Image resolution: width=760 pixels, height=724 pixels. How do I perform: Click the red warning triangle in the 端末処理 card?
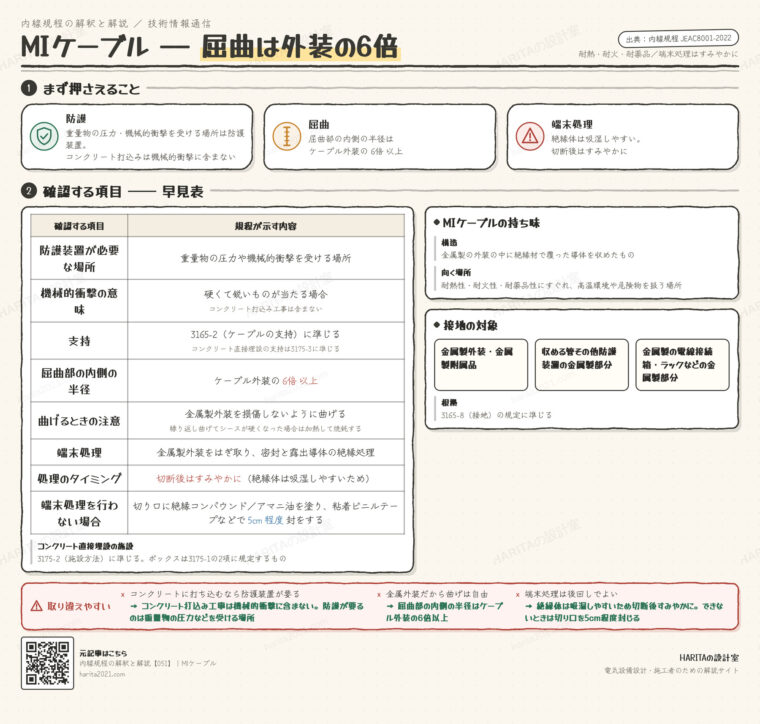[530, 136]
